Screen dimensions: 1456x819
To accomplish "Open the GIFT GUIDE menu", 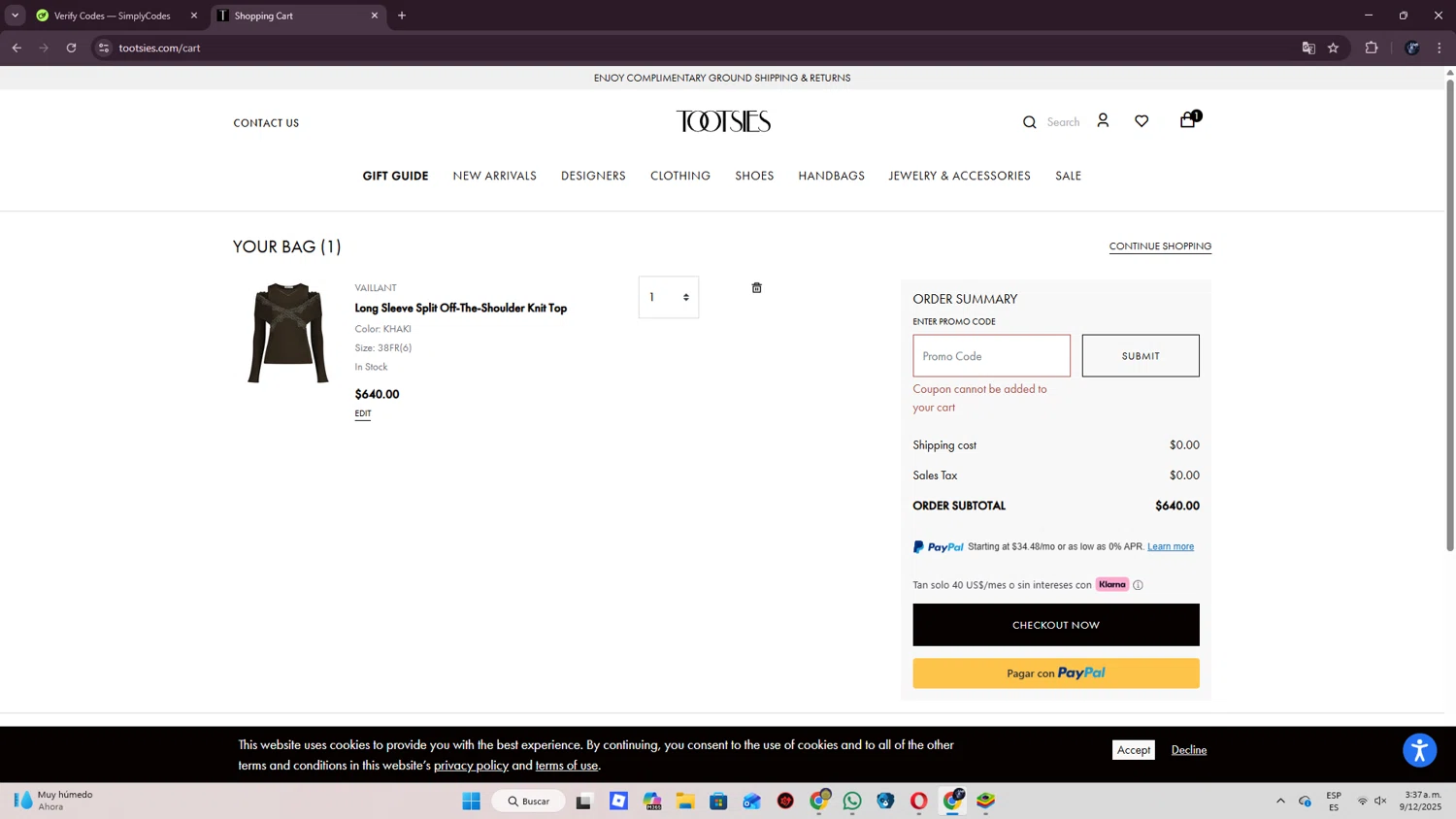I will 395,176.
